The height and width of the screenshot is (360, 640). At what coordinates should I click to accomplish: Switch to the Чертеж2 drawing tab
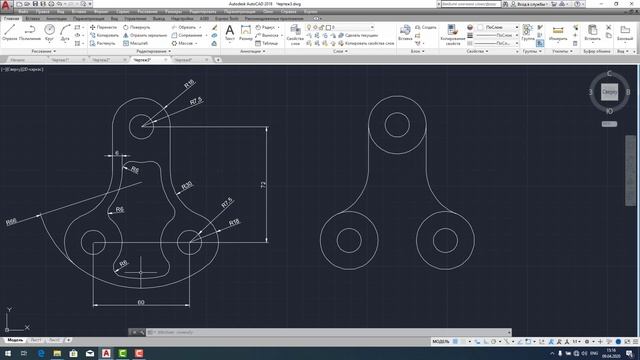pos(101,60)
